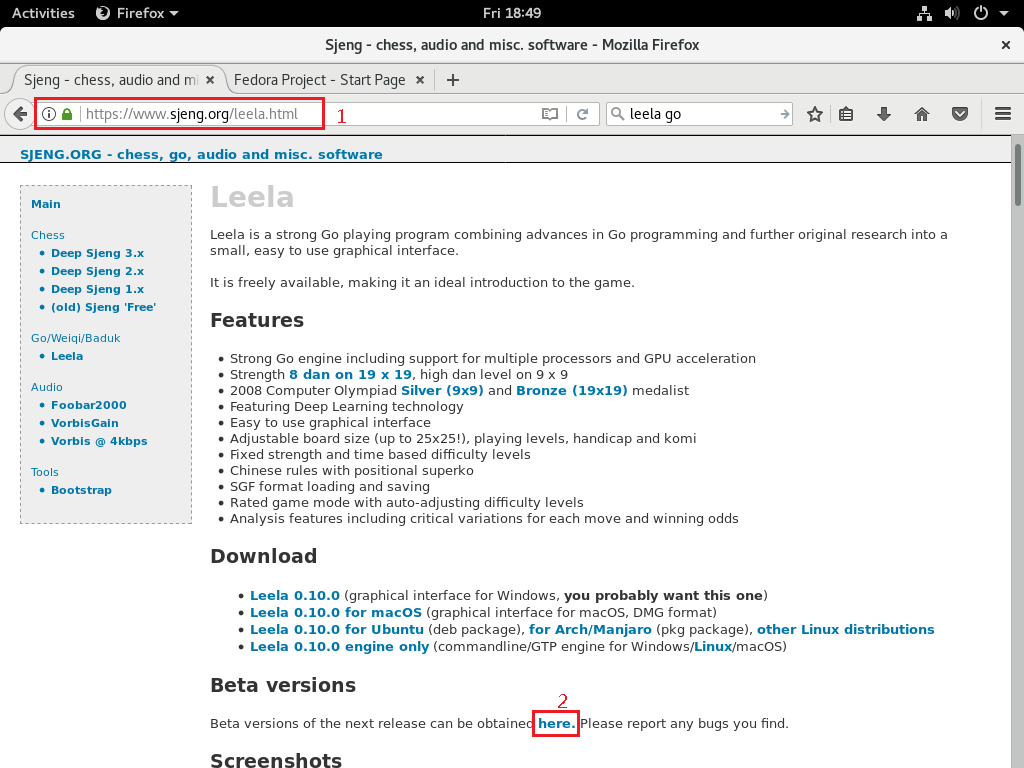Open Bootstrap sidebar link

tap(82, 490)
